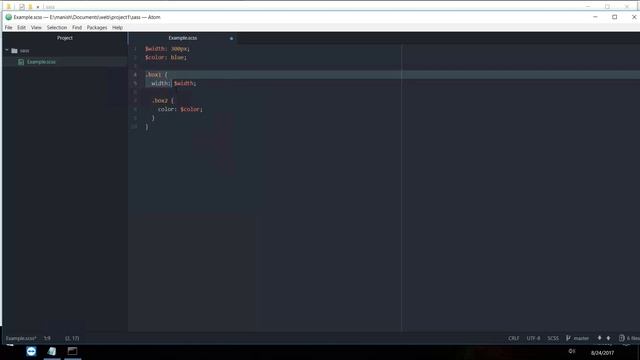Click the .box1 selector on line 4
This screenshot has width=640, height=360.
pyautogui.click(x=153, y=75)
